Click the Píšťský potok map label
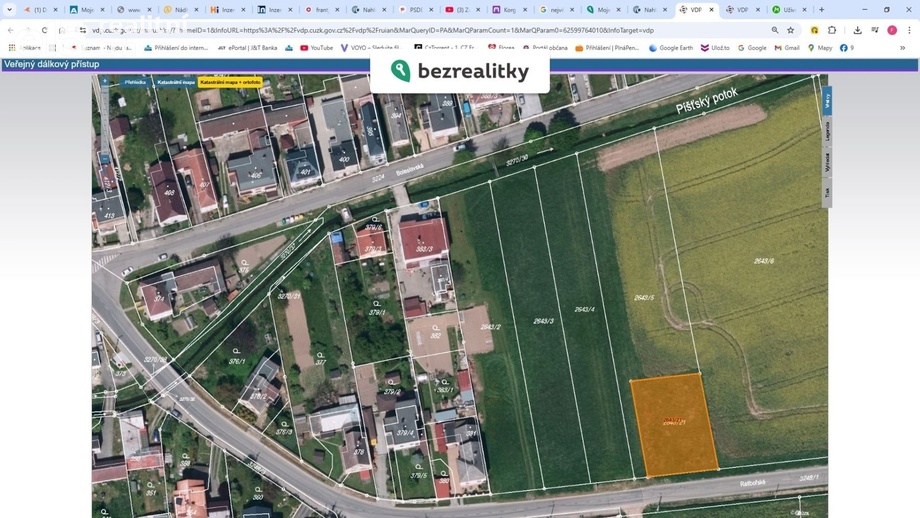Viewport: 920px width, 518px height. (706, 100)
